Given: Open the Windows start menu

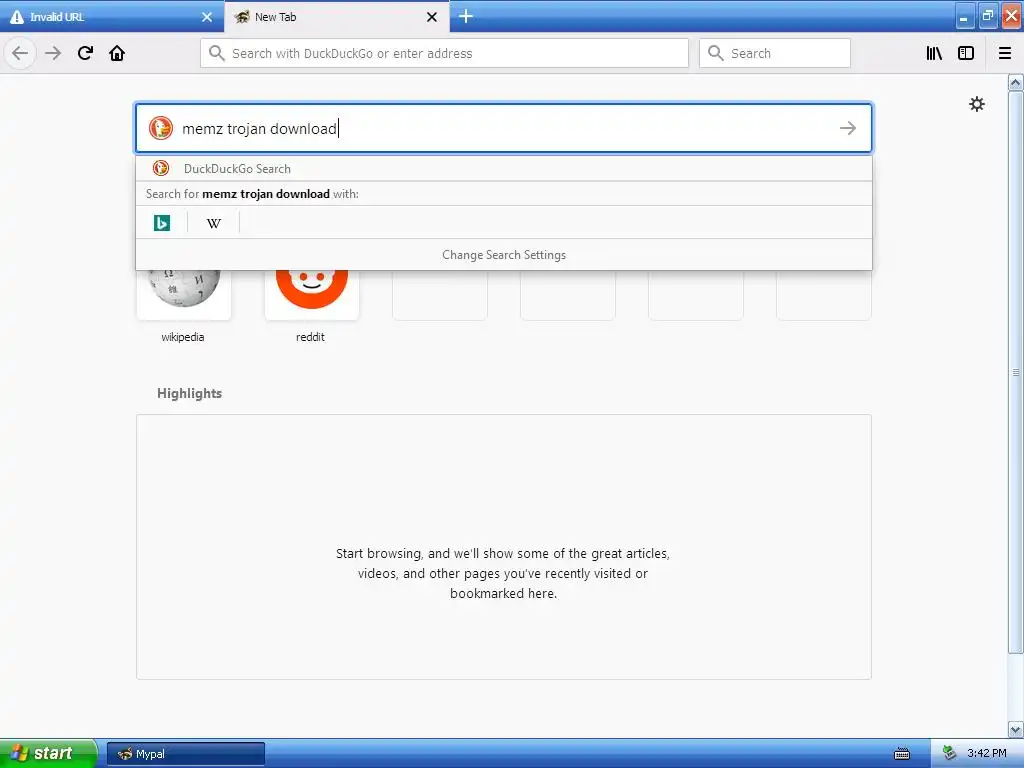Looking at the screenshot, I should click(47, 753).
